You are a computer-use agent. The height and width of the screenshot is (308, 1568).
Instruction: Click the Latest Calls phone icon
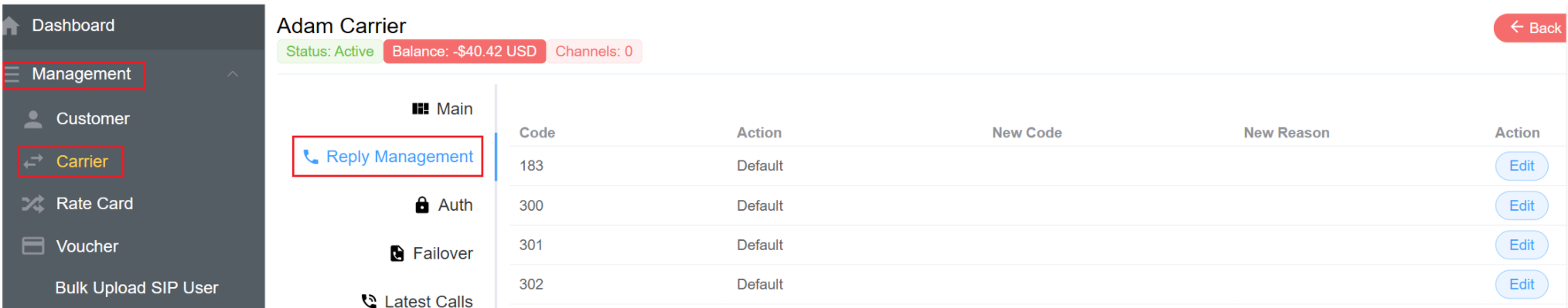tap(369, 301)
